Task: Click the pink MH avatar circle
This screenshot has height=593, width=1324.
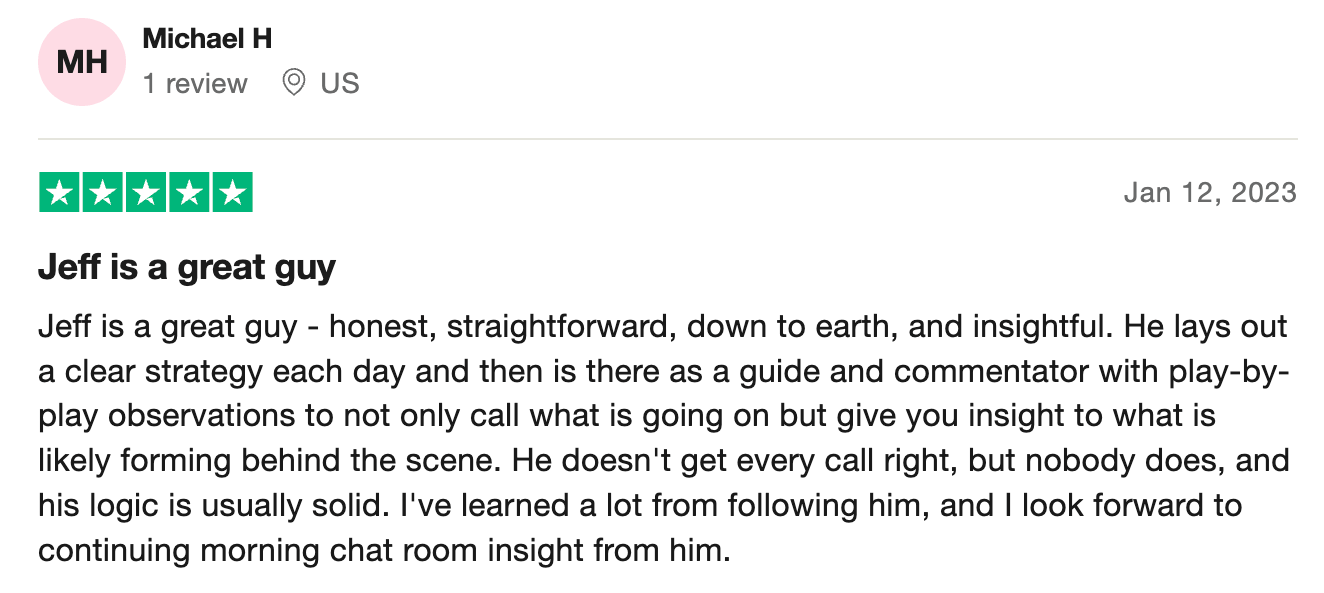Action: coord(82,62)
